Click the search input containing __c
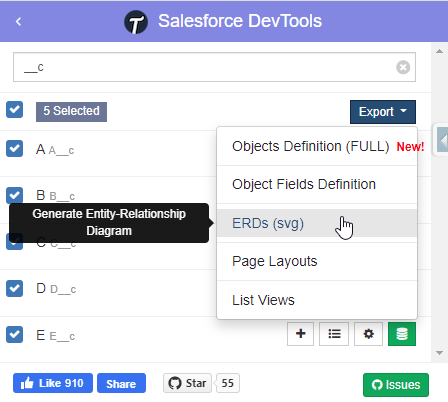The height and width of the screenshot is (402, 448). click(x=214, y=67)
